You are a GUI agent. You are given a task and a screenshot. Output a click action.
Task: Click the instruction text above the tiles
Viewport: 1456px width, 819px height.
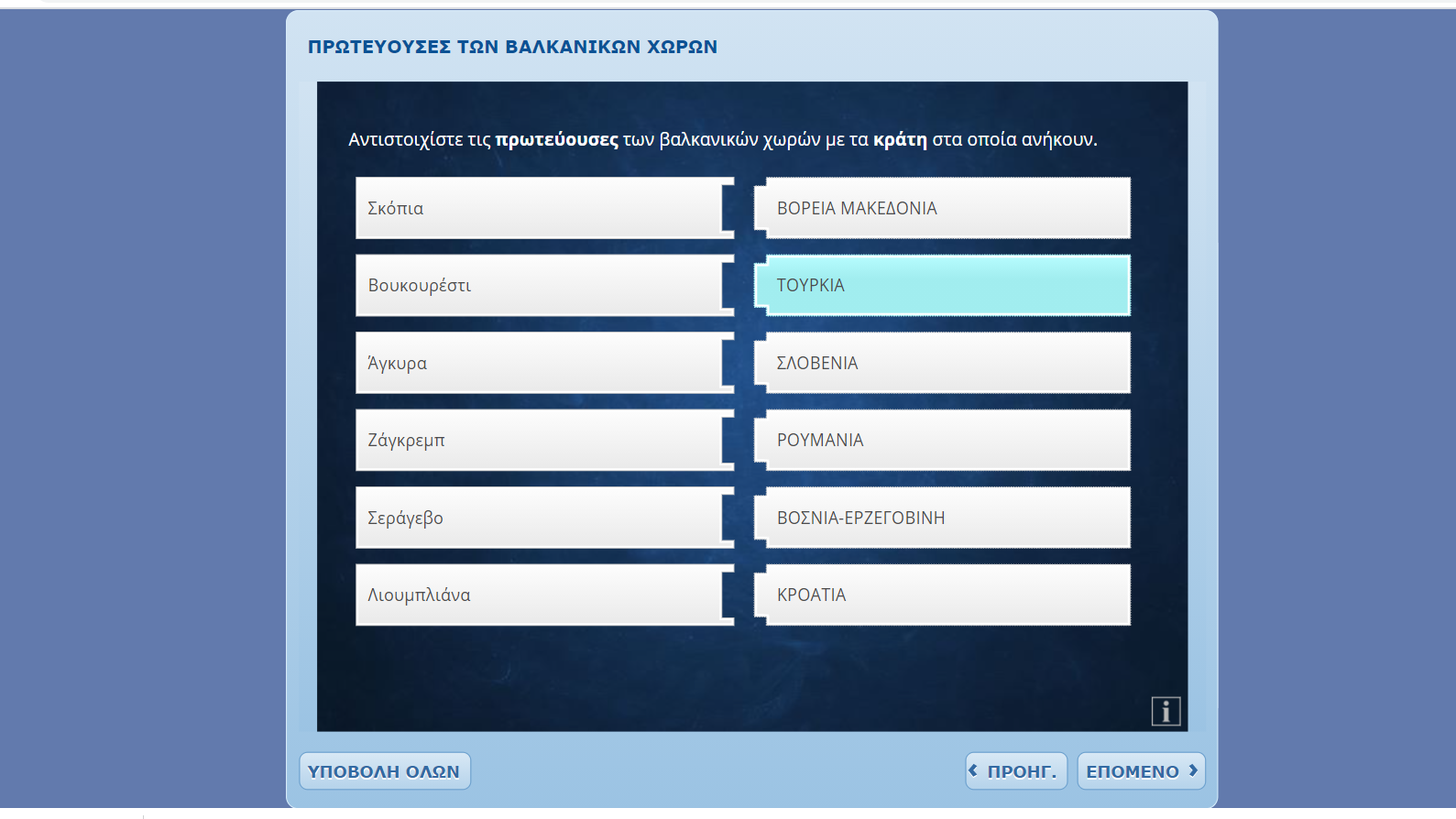(722, 139)
